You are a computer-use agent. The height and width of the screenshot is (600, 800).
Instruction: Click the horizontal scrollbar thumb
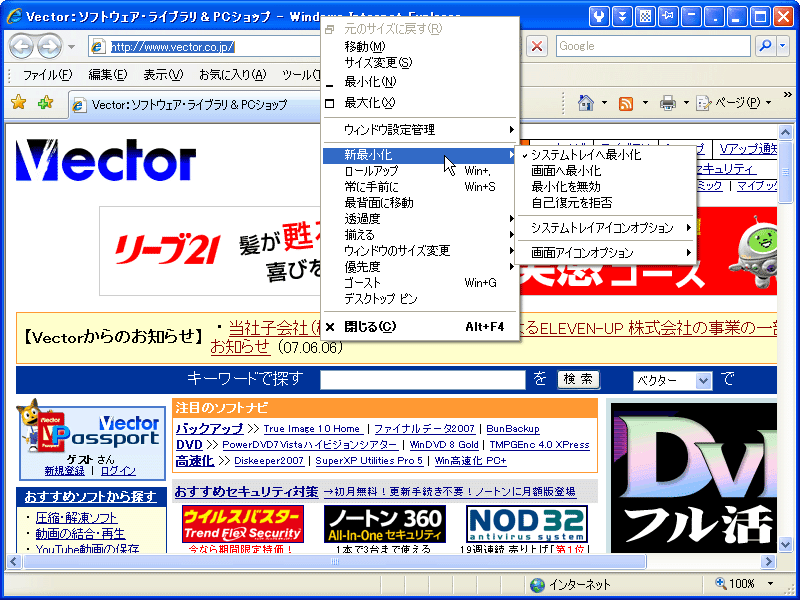coord(335,562)
